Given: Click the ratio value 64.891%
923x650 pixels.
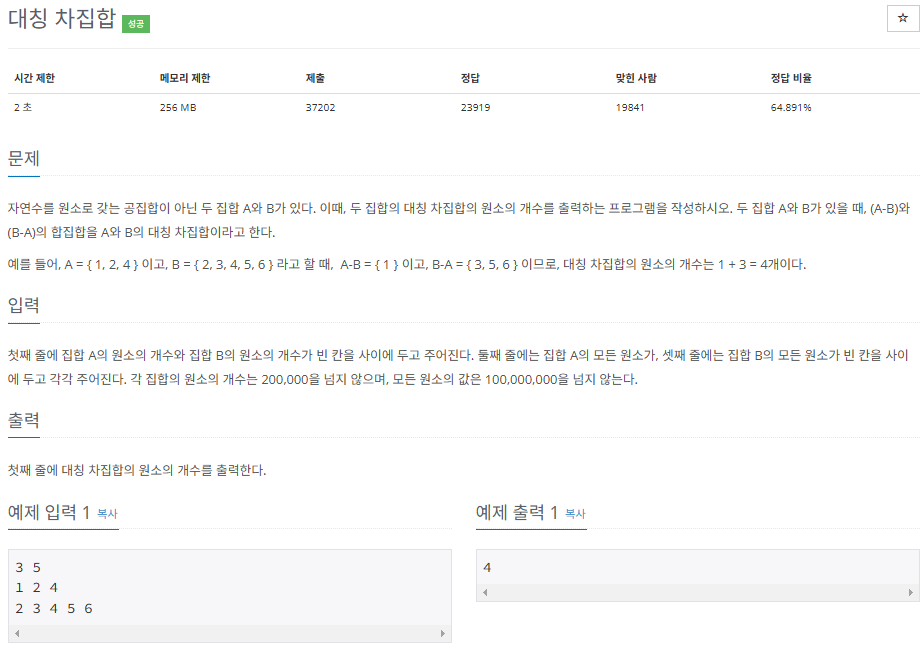Looking at the screenshot, I should [x=791, y=107].
